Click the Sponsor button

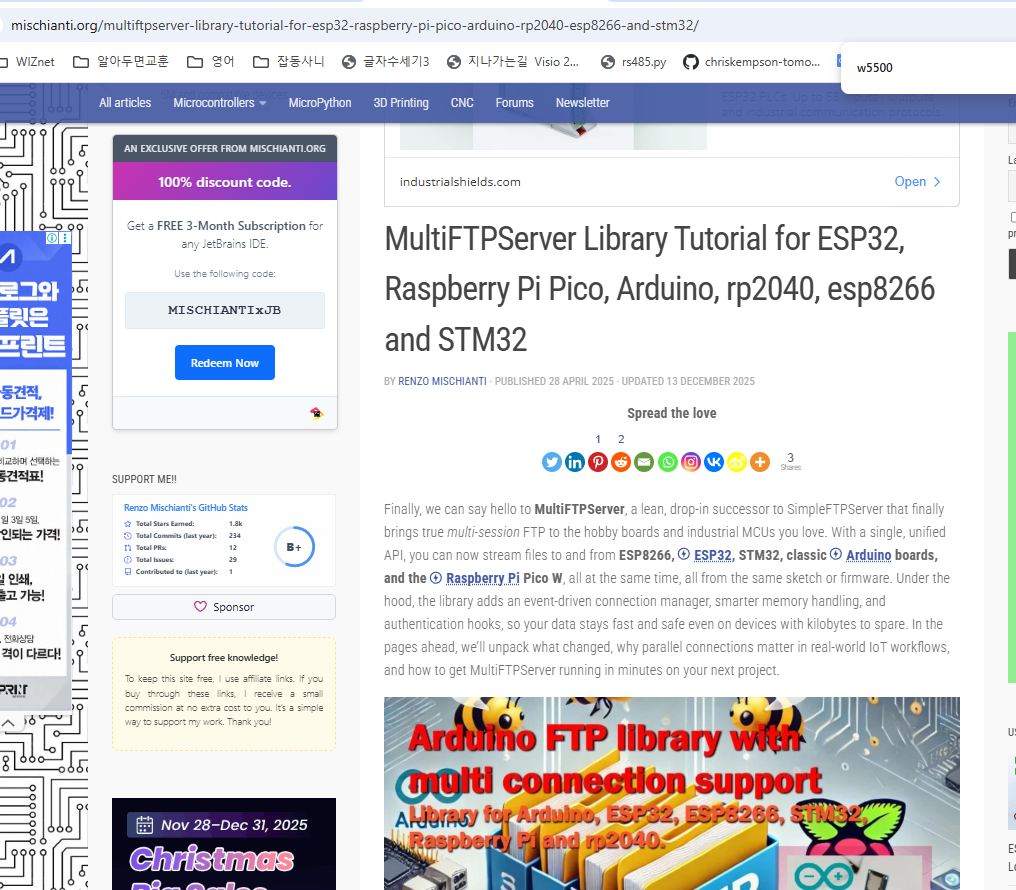224,607
